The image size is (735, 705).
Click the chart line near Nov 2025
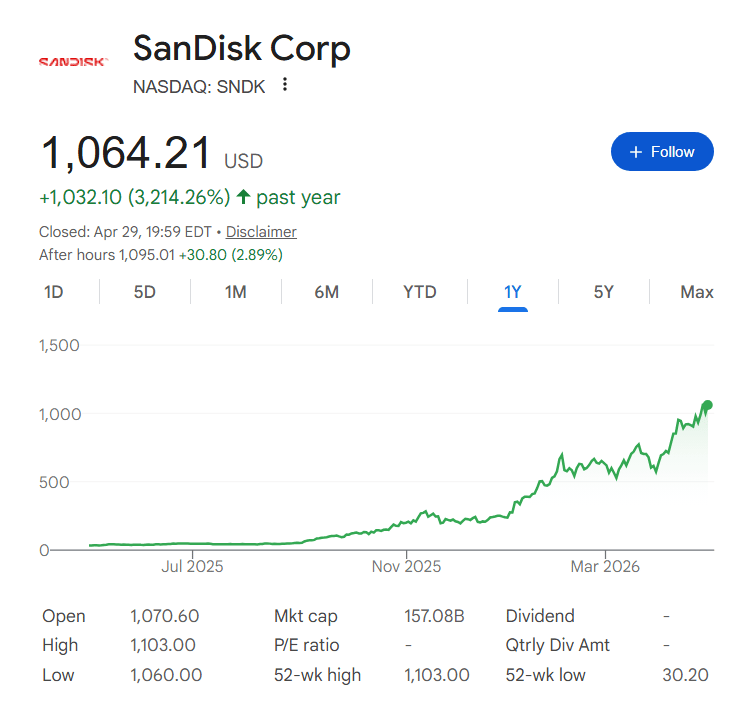click(x=406, y=522)
